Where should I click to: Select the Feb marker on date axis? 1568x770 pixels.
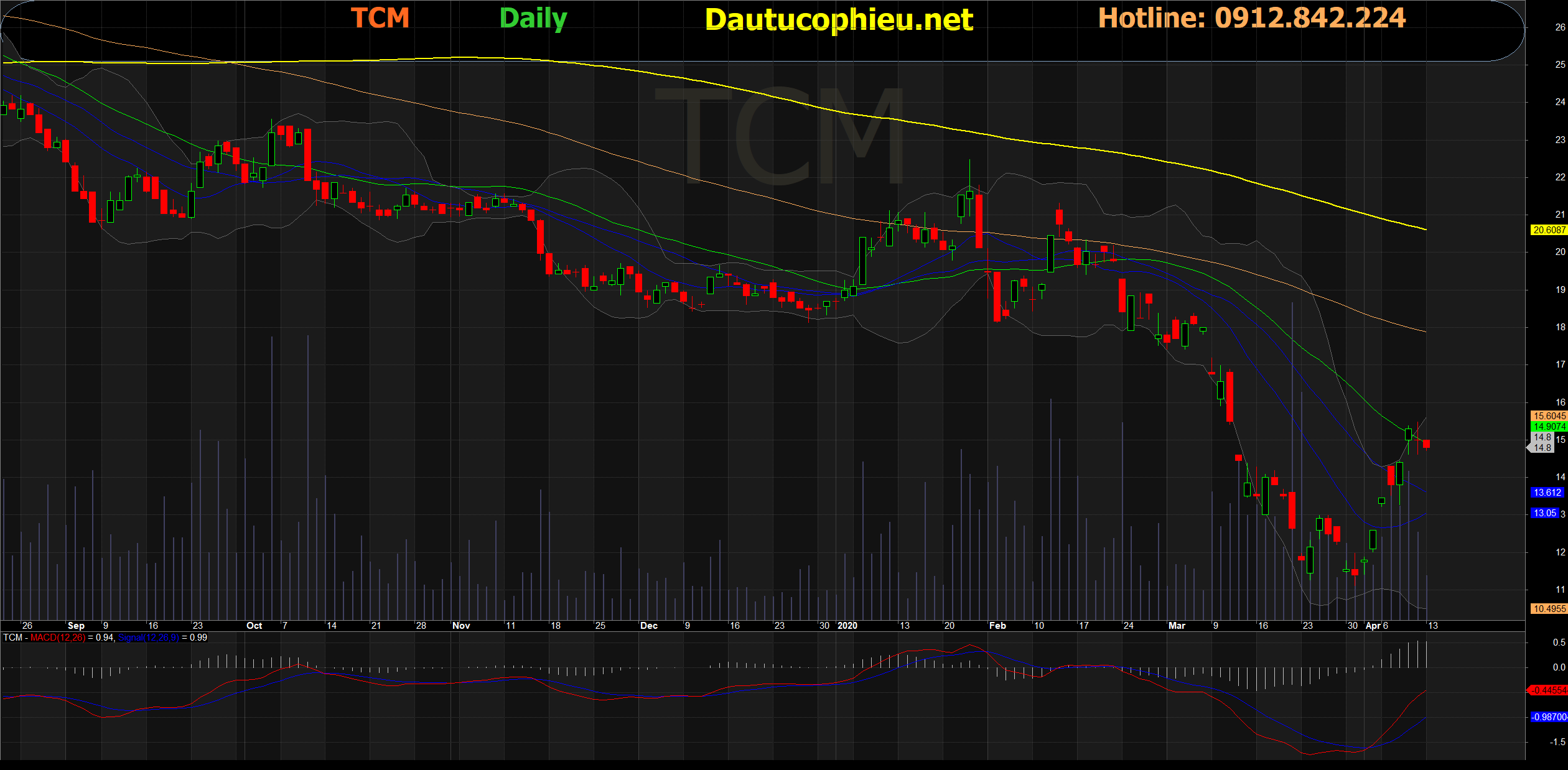tap(997, 626)
